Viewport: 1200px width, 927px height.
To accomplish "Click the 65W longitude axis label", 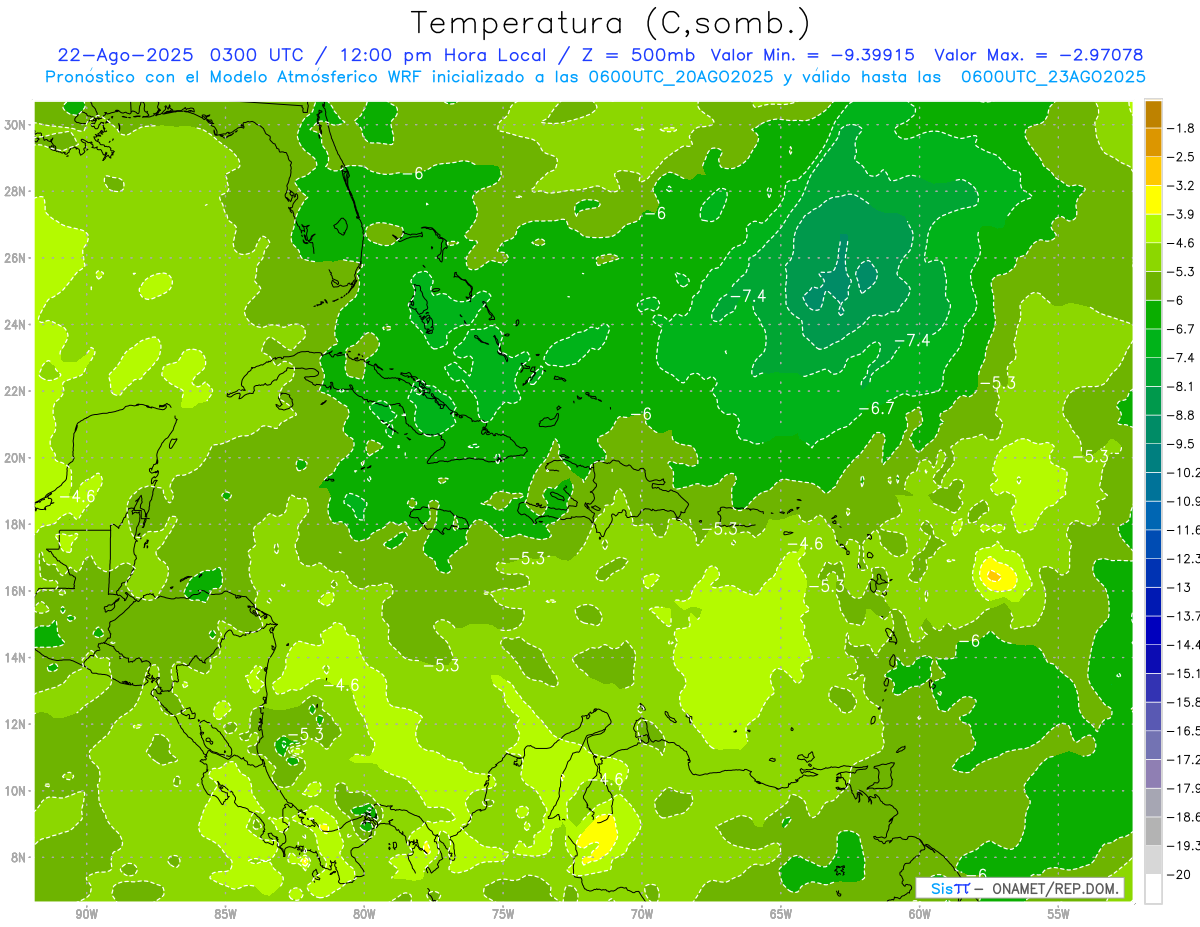I will (x=781, y=914).
